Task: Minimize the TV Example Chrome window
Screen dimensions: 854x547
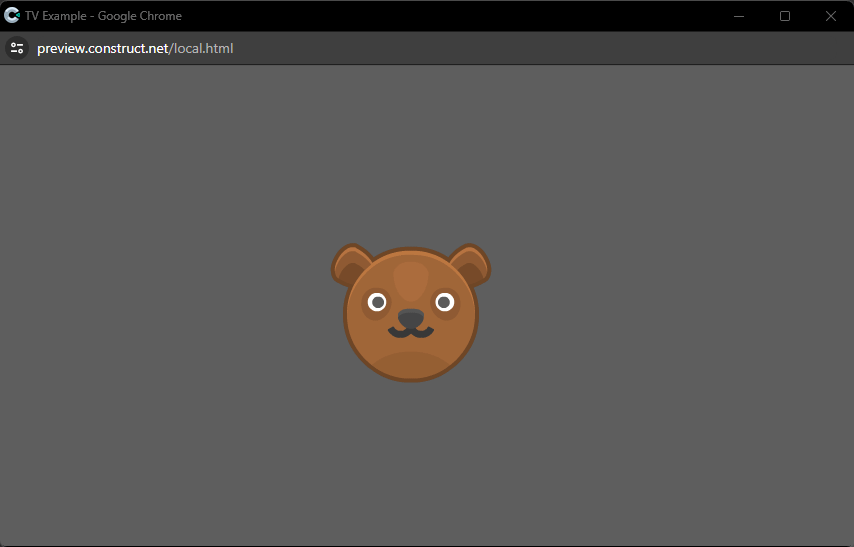Action: [739, 16]
